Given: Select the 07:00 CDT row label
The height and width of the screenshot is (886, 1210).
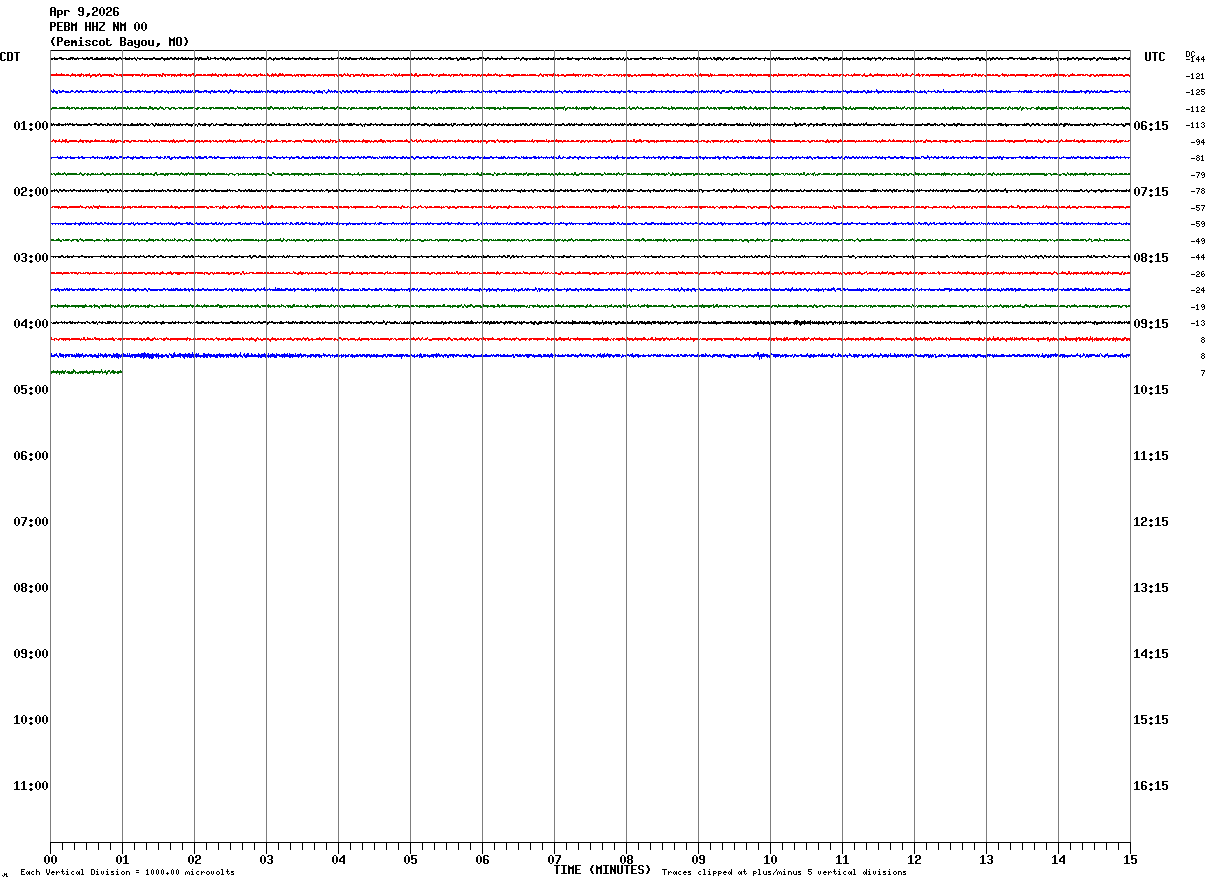Looking at the screenshot, I should coord(31,522).
